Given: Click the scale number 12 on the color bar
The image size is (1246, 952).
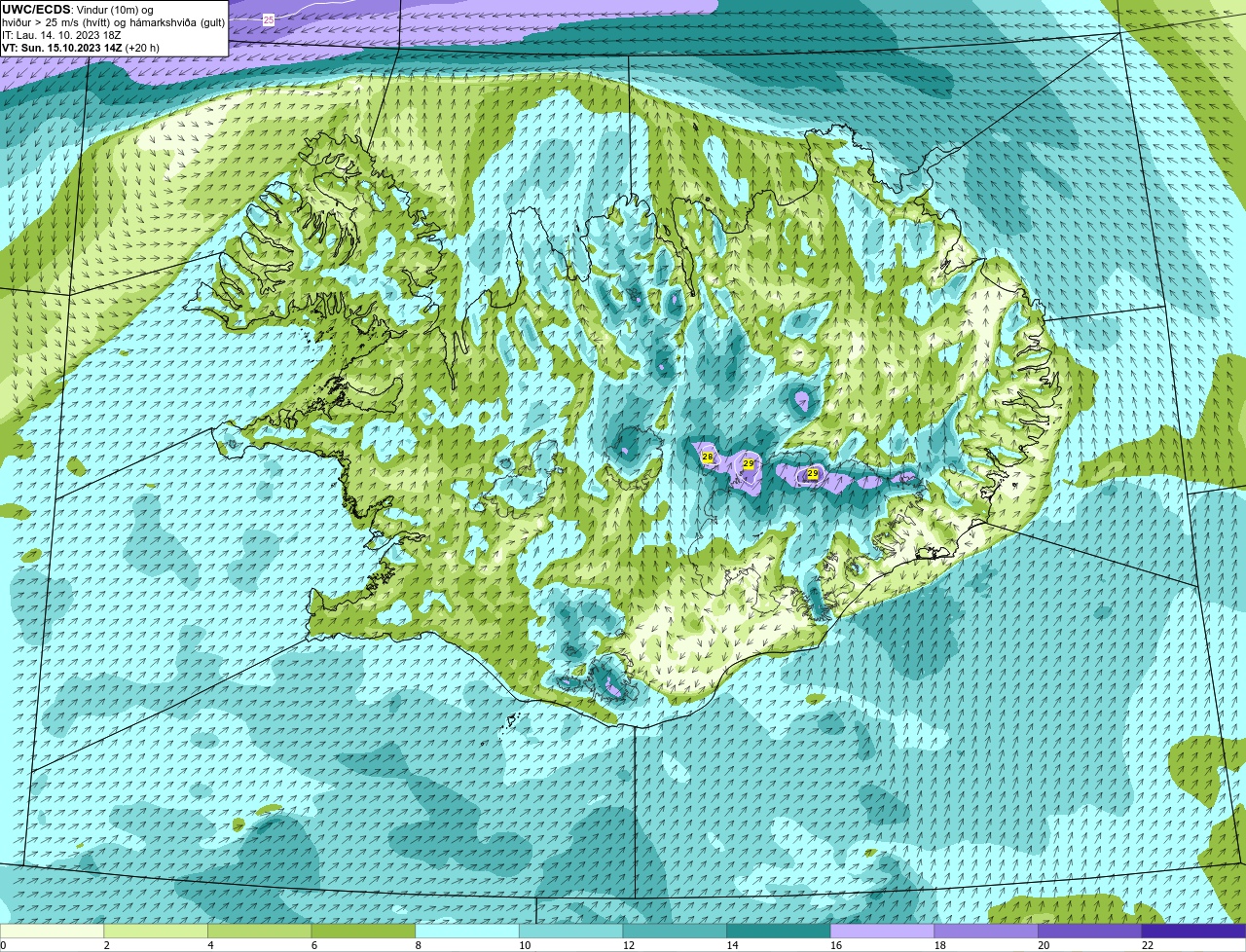Looking at the screenshot, I should click(x=628, y=945).
